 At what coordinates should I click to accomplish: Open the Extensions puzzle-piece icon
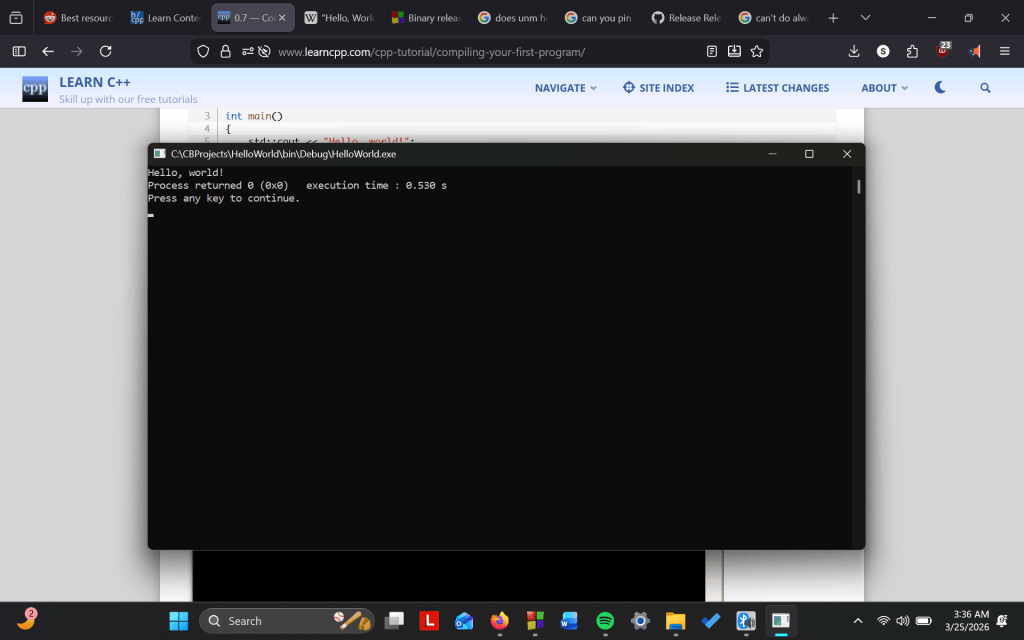click(912, 51)
